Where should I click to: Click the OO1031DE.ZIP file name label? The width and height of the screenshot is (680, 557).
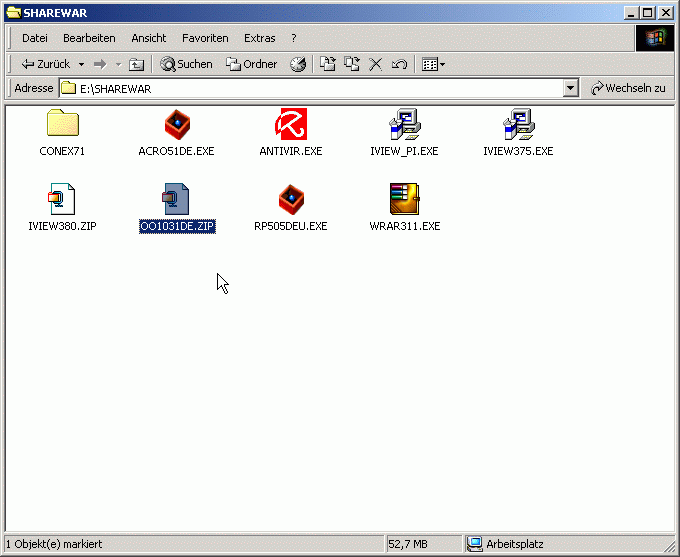pyautogui.click(x=177, y=226)
